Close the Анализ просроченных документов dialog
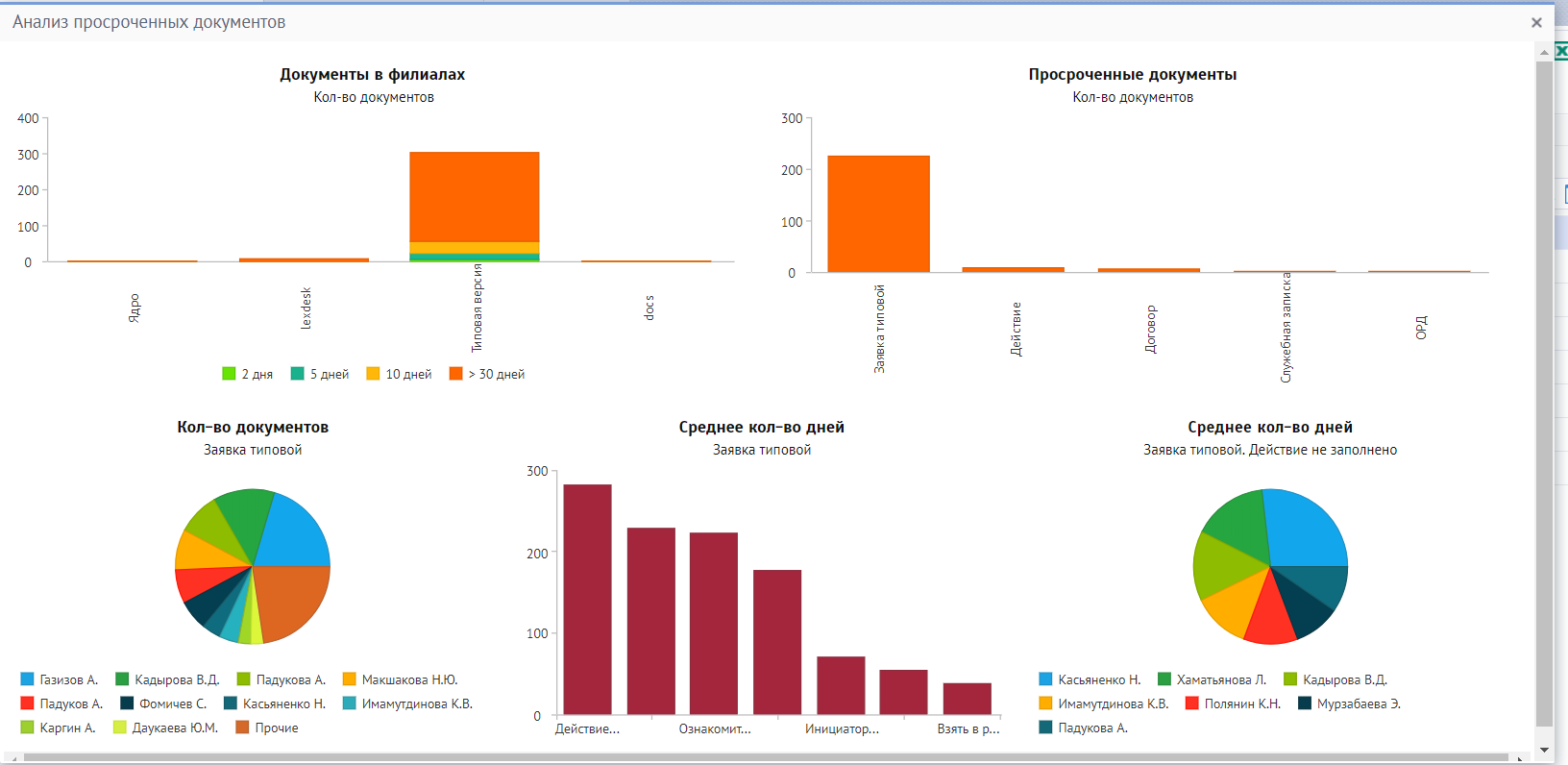This screenshot has height=765, width=1568. 1536,22
